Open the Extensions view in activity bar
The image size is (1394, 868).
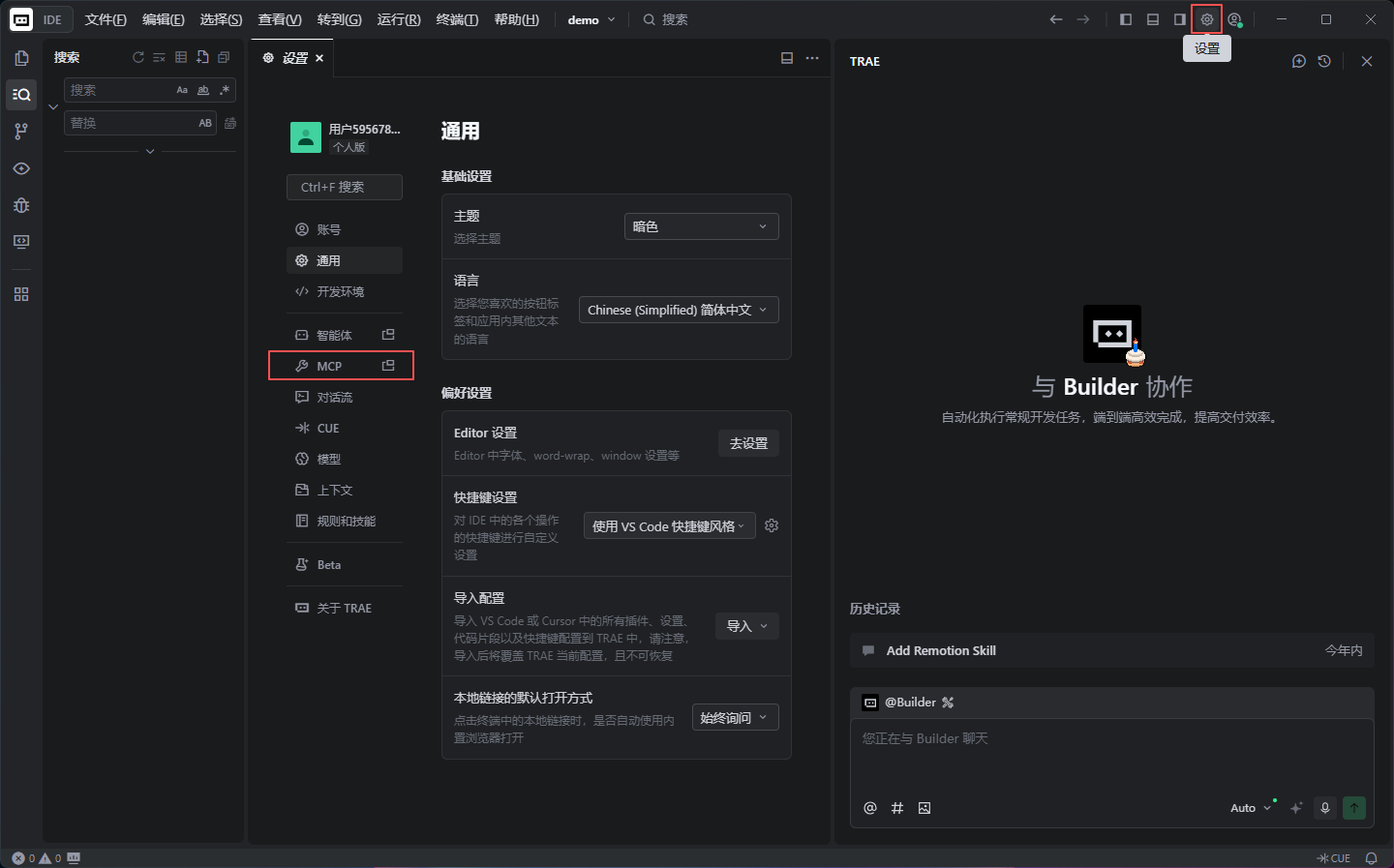[x=21, y=294]
